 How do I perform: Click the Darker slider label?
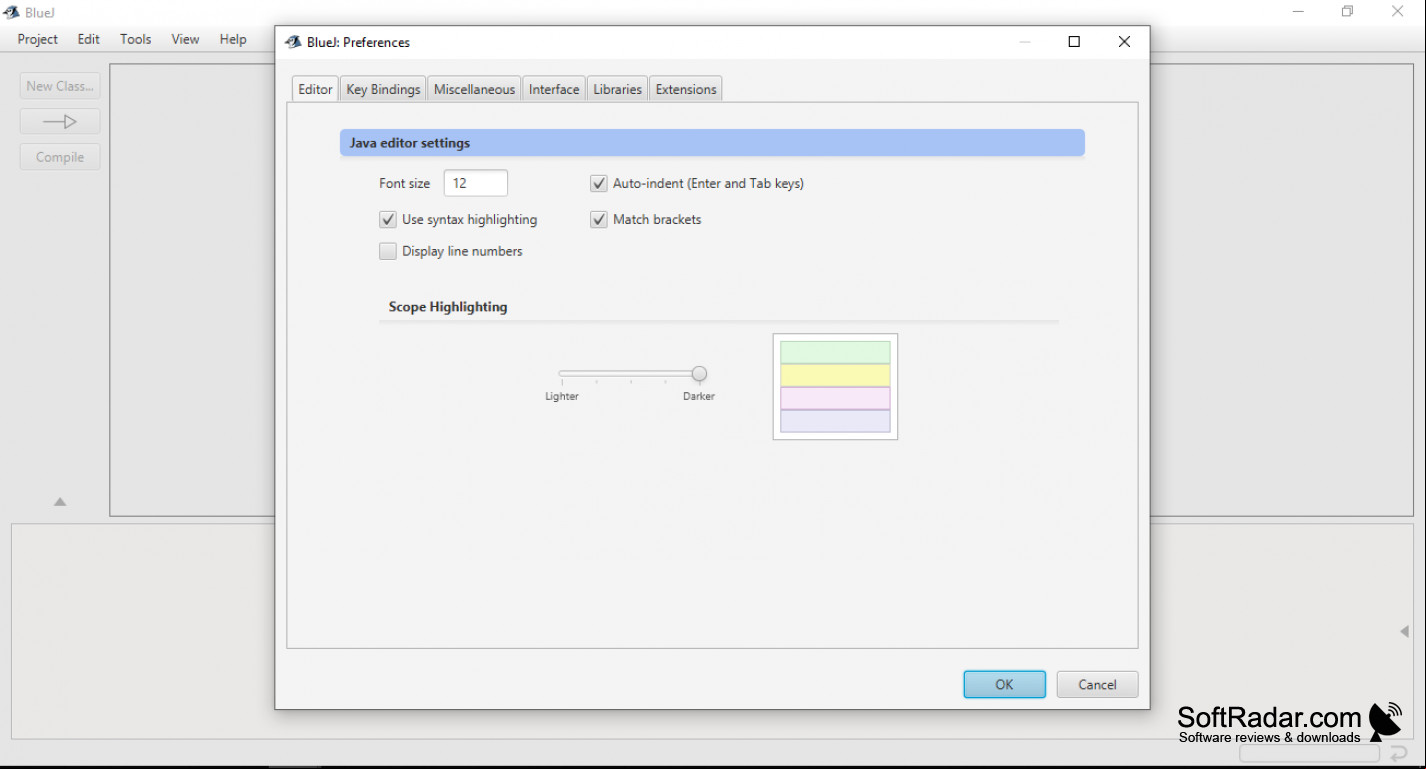[x=699, y=396]
